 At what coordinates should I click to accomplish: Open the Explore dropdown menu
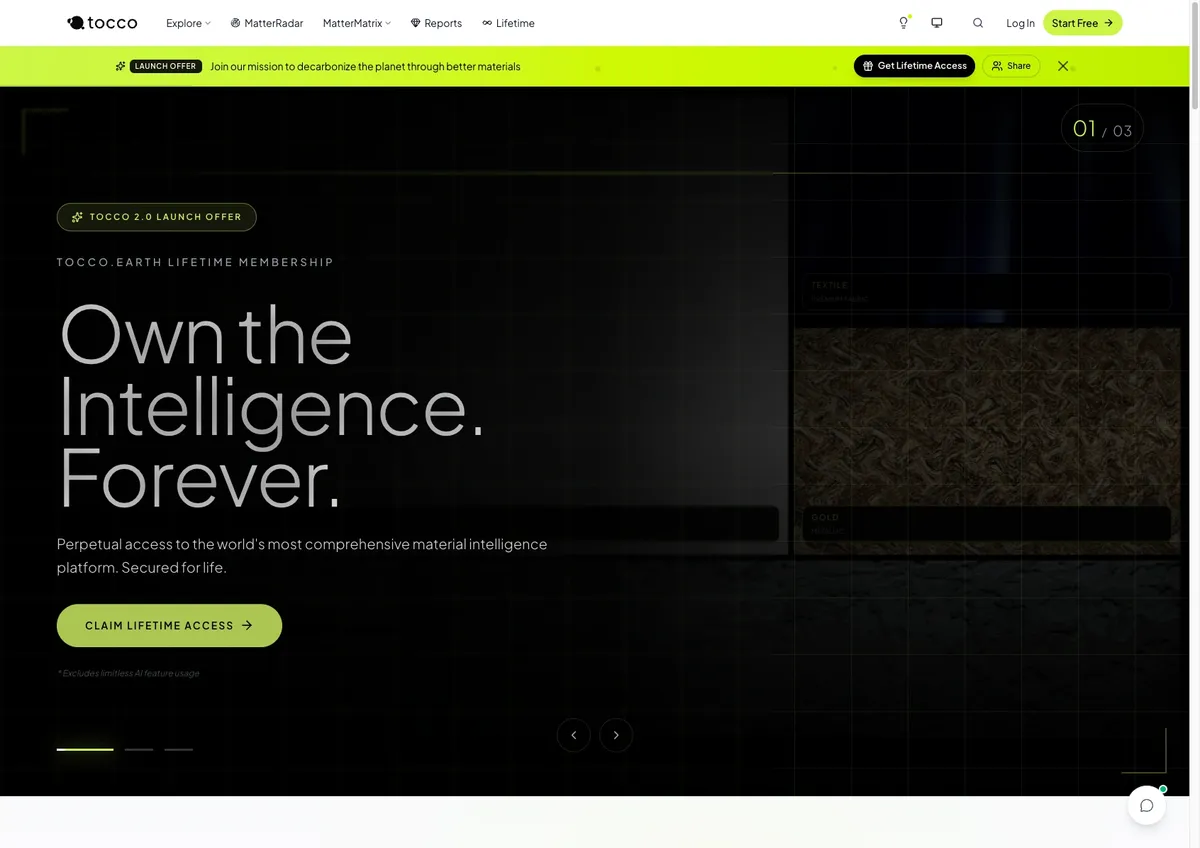pos(188,23)
